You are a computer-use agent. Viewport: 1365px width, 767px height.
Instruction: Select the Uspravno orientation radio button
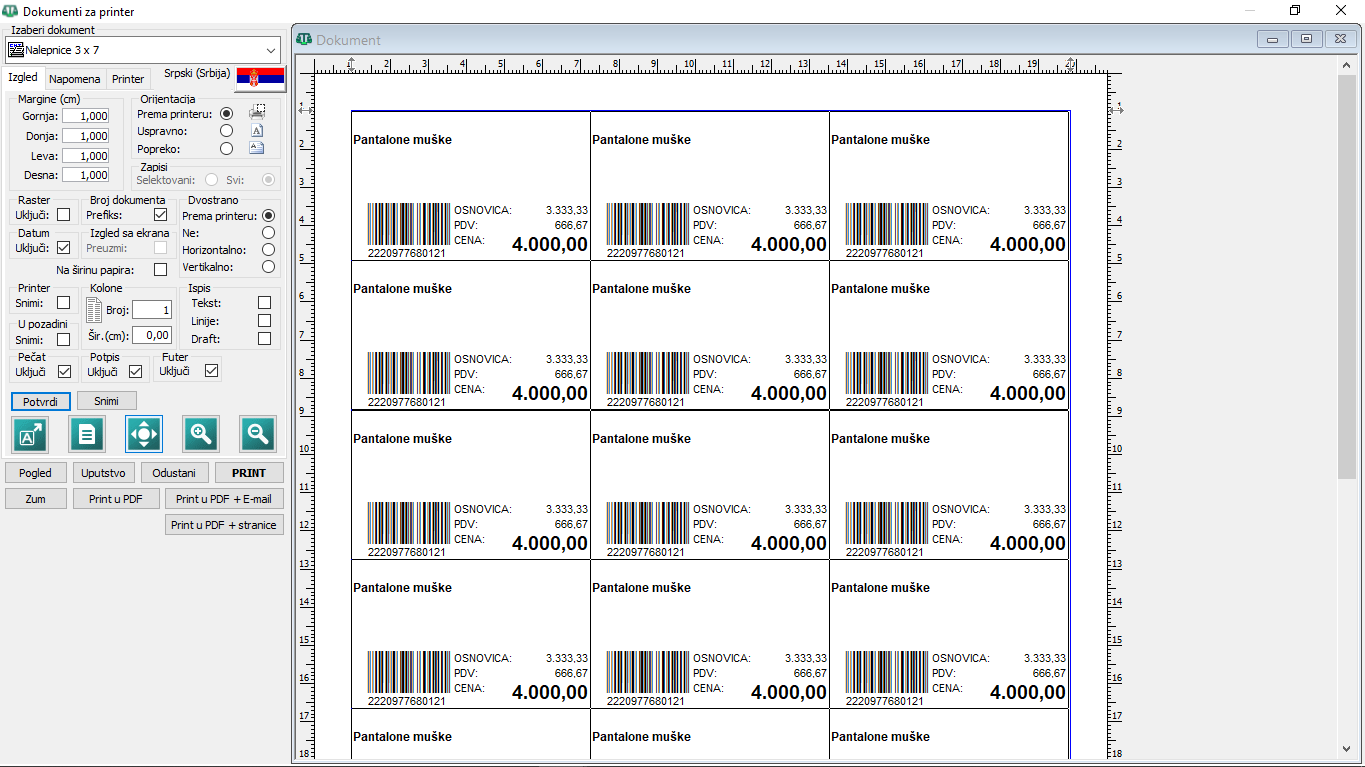click(227, 131)
